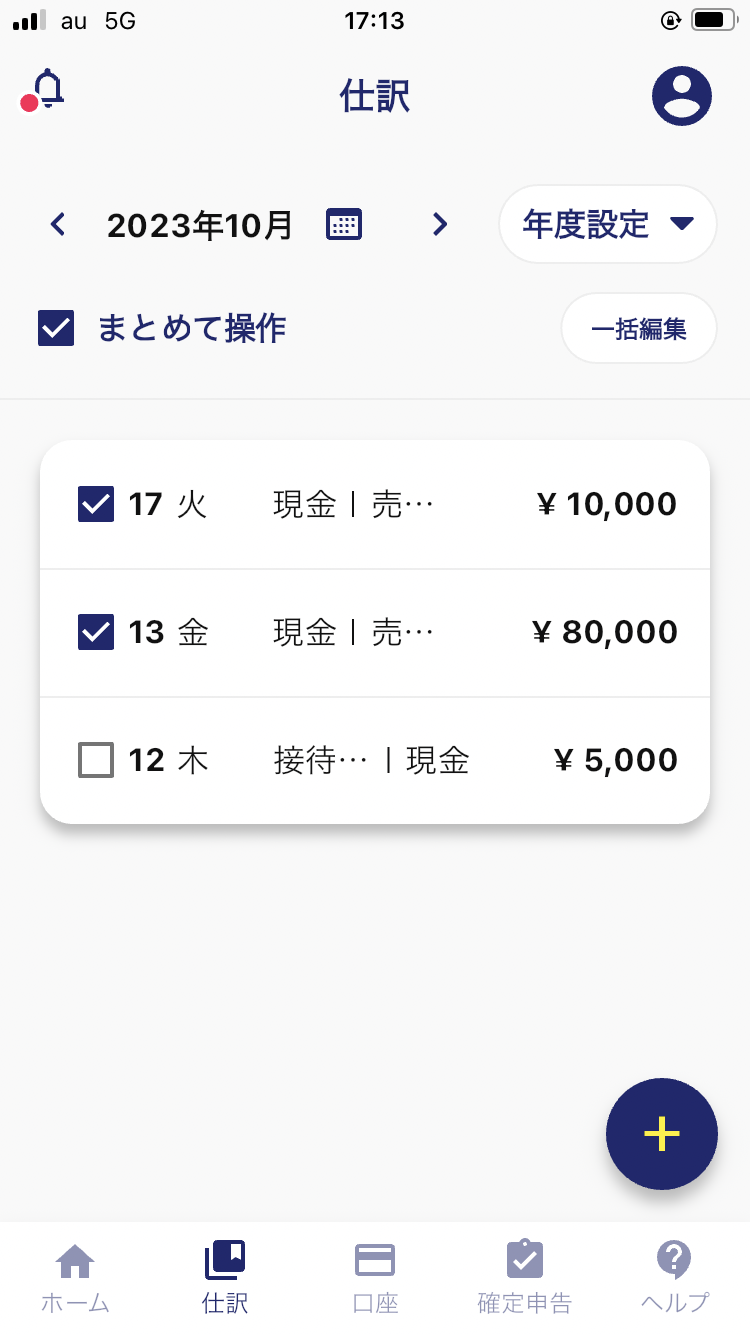
Task: Go to ホーム home tab
Action: pyautogui.click(x=75, y=1277)
